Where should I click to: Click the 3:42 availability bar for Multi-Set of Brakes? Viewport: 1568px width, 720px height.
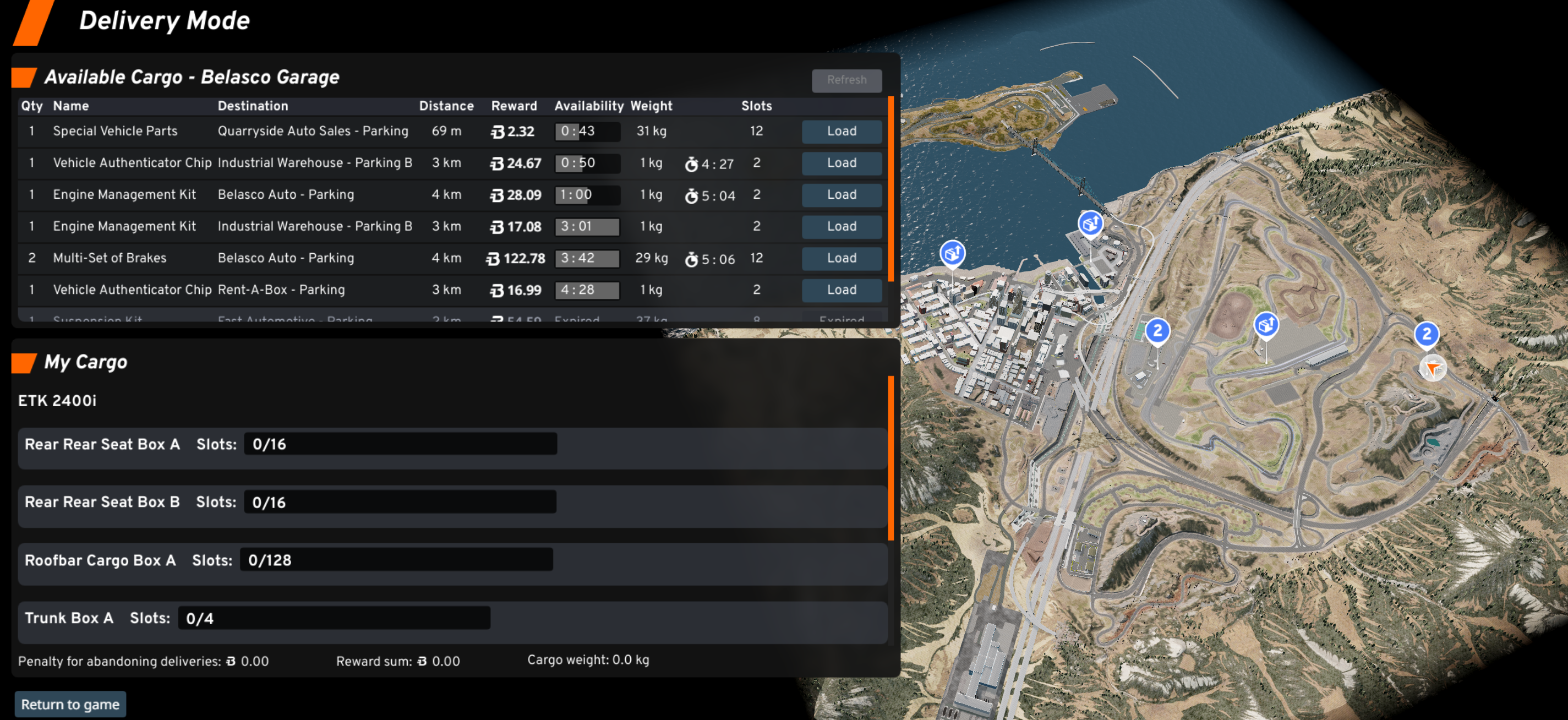tap(587, 258)
